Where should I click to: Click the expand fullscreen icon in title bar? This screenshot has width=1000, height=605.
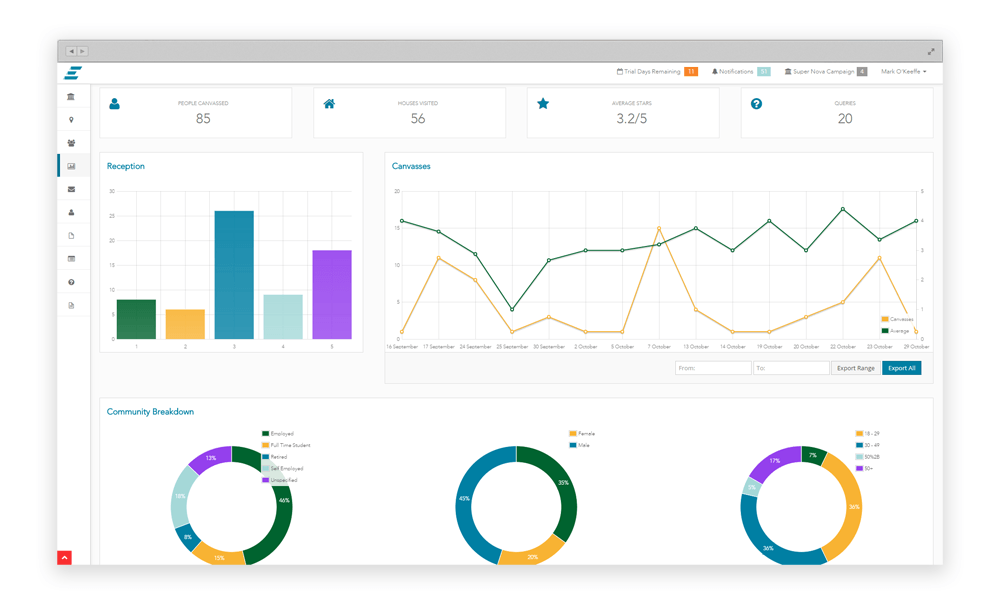[930, 51]
